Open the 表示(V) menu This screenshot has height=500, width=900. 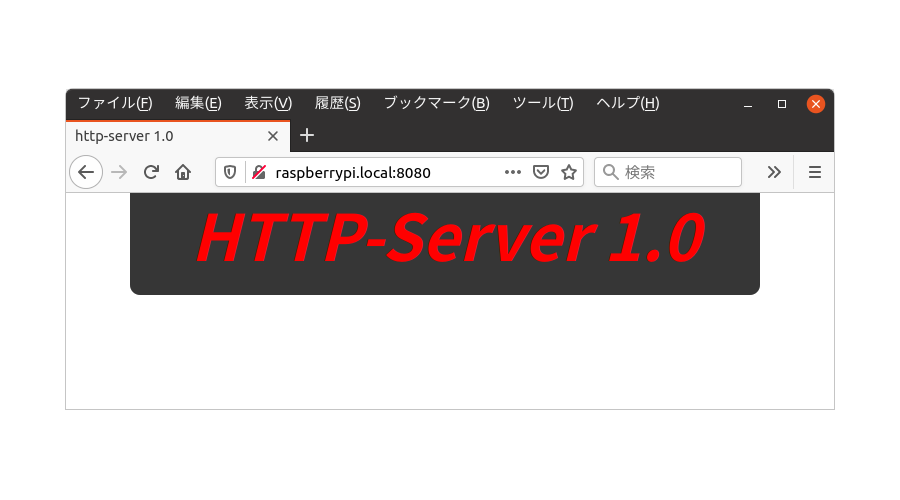268,103
